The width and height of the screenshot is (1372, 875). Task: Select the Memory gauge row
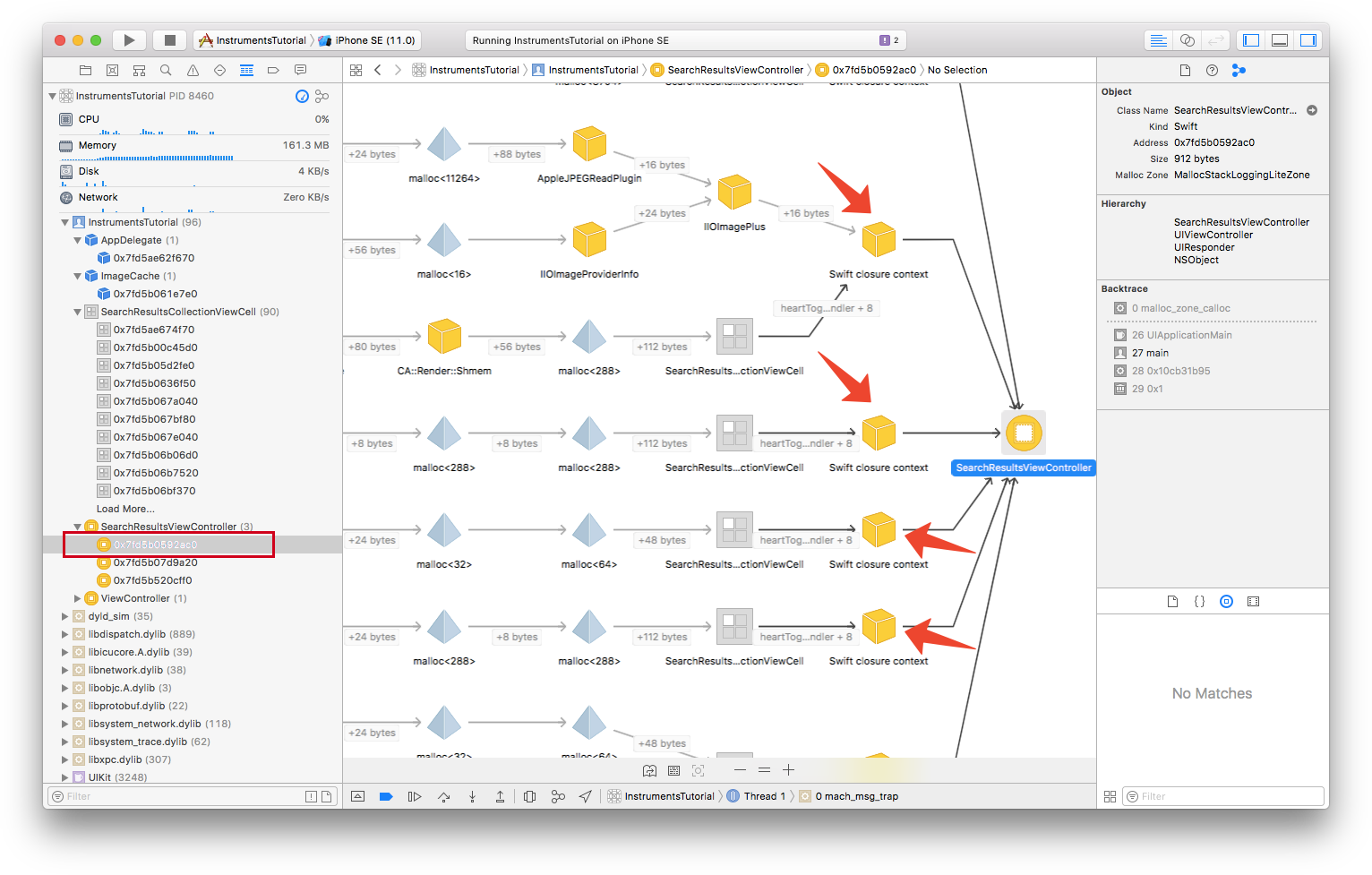click(x=193, y=147)
